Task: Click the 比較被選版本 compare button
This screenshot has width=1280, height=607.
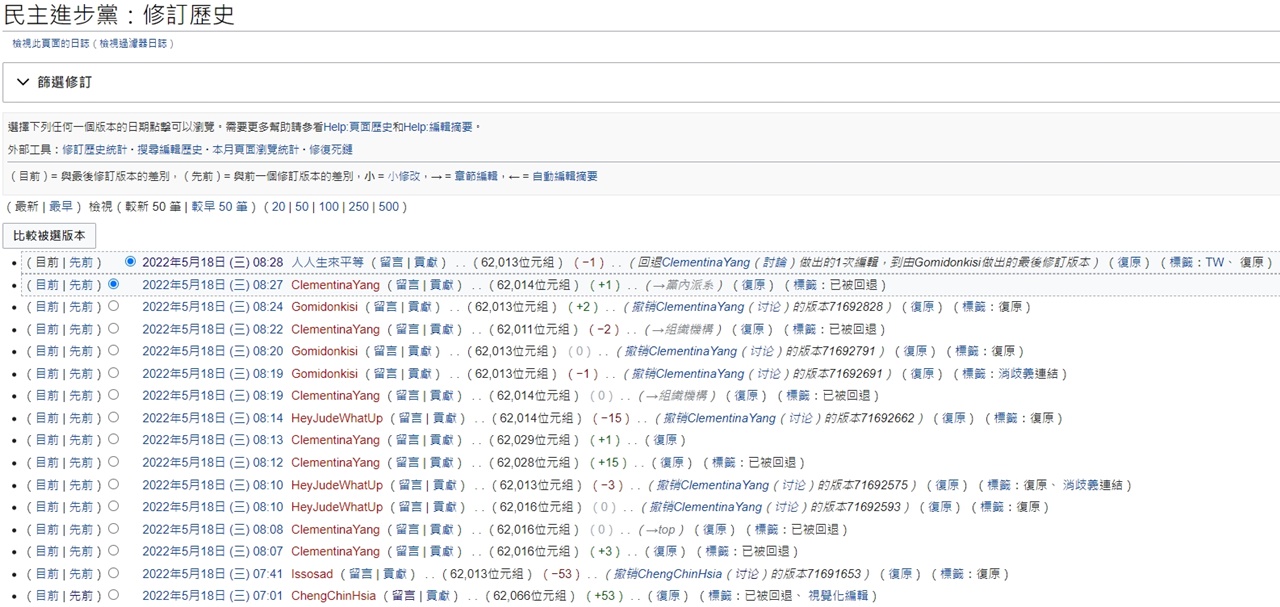Action: click(49, 236)
